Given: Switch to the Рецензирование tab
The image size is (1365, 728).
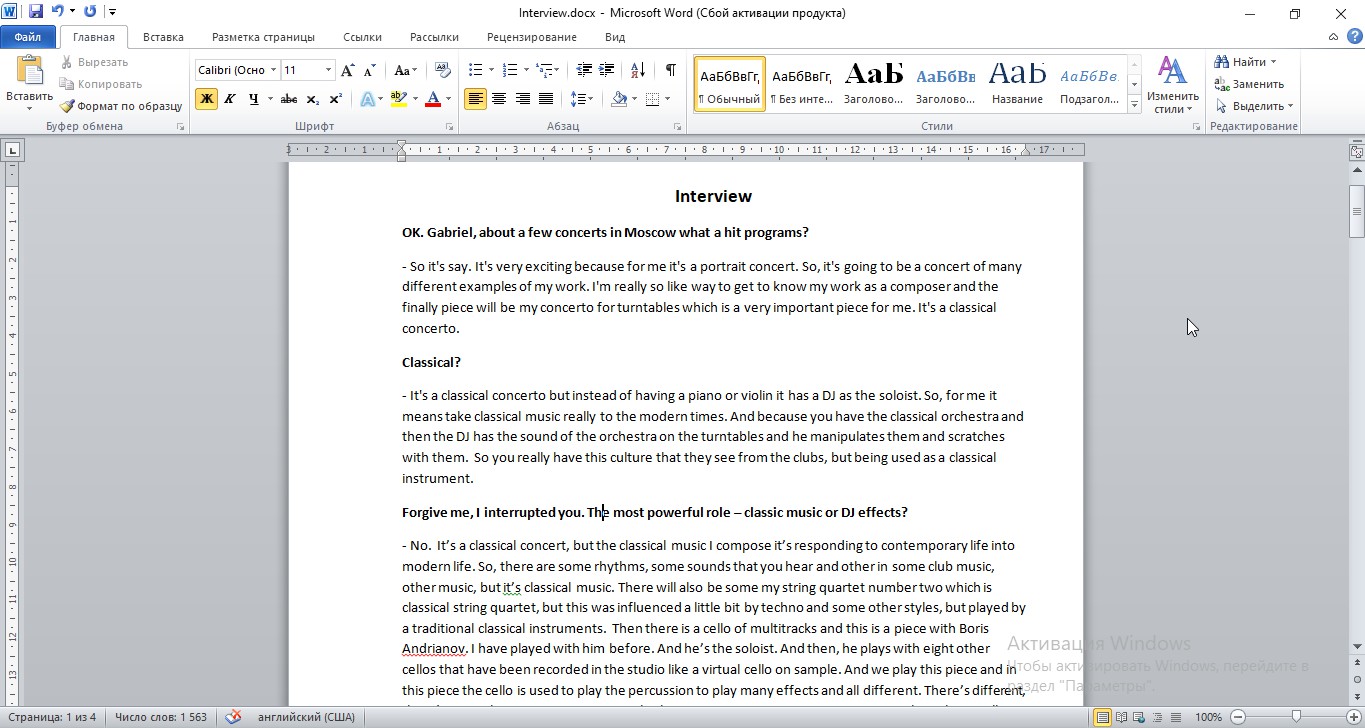Looking at the screenshot, I should tap(532, 37).
